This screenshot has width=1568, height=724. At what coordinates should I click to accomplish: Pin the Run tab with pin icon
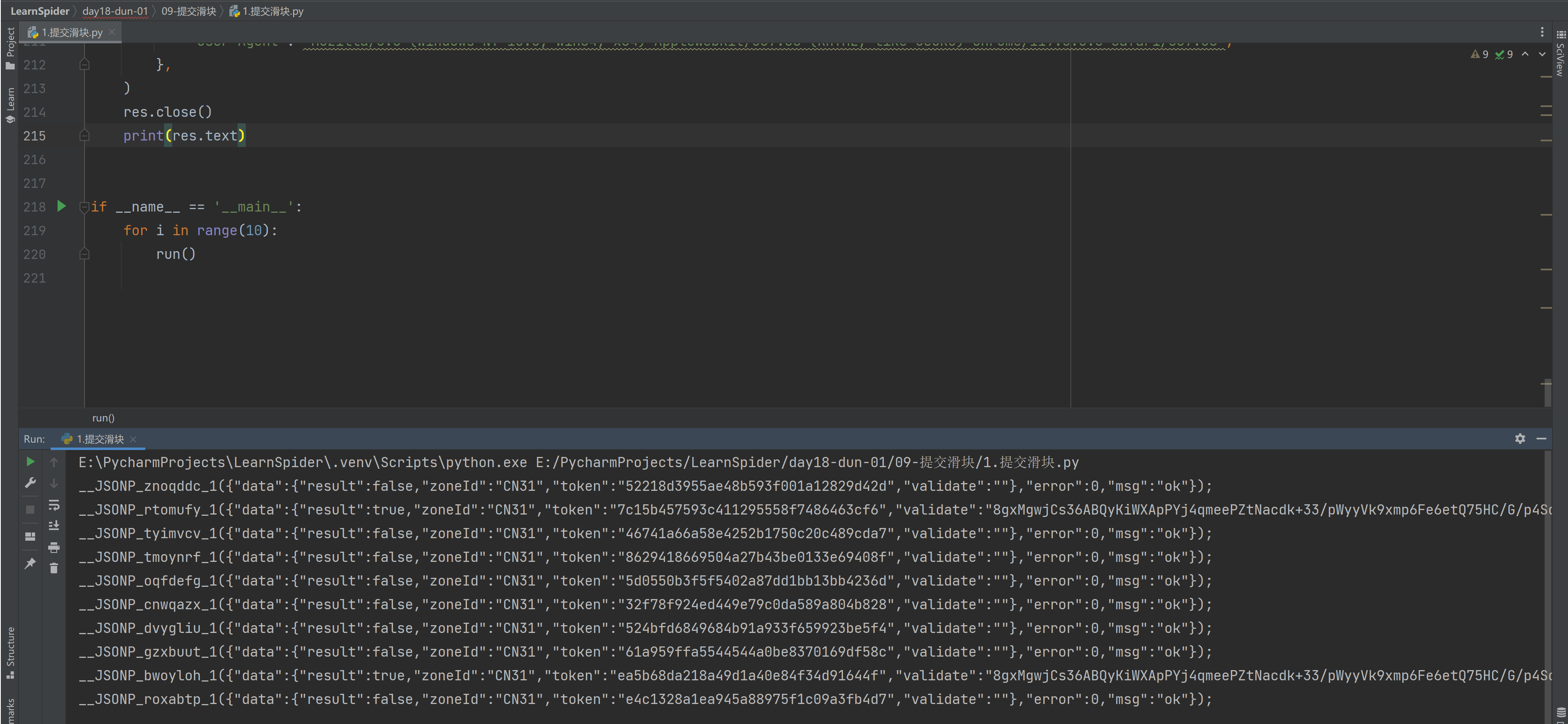(30, 564)
